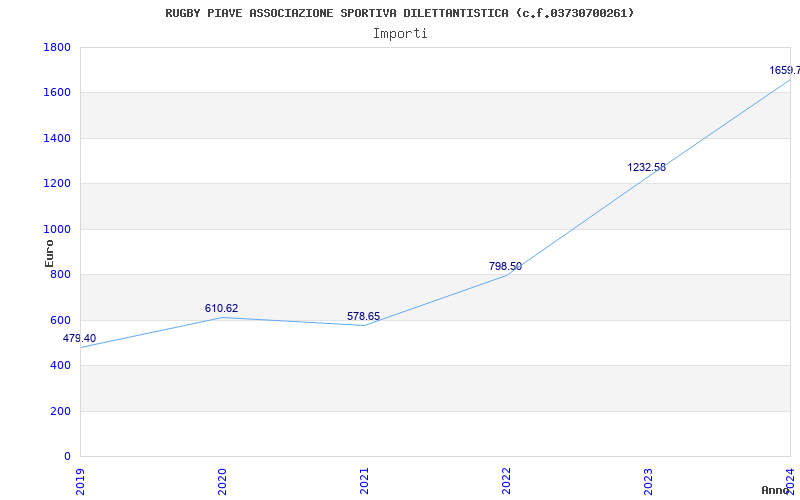Select data label 610.62
This screenshot has height=500, width=800.
[221, 308]
